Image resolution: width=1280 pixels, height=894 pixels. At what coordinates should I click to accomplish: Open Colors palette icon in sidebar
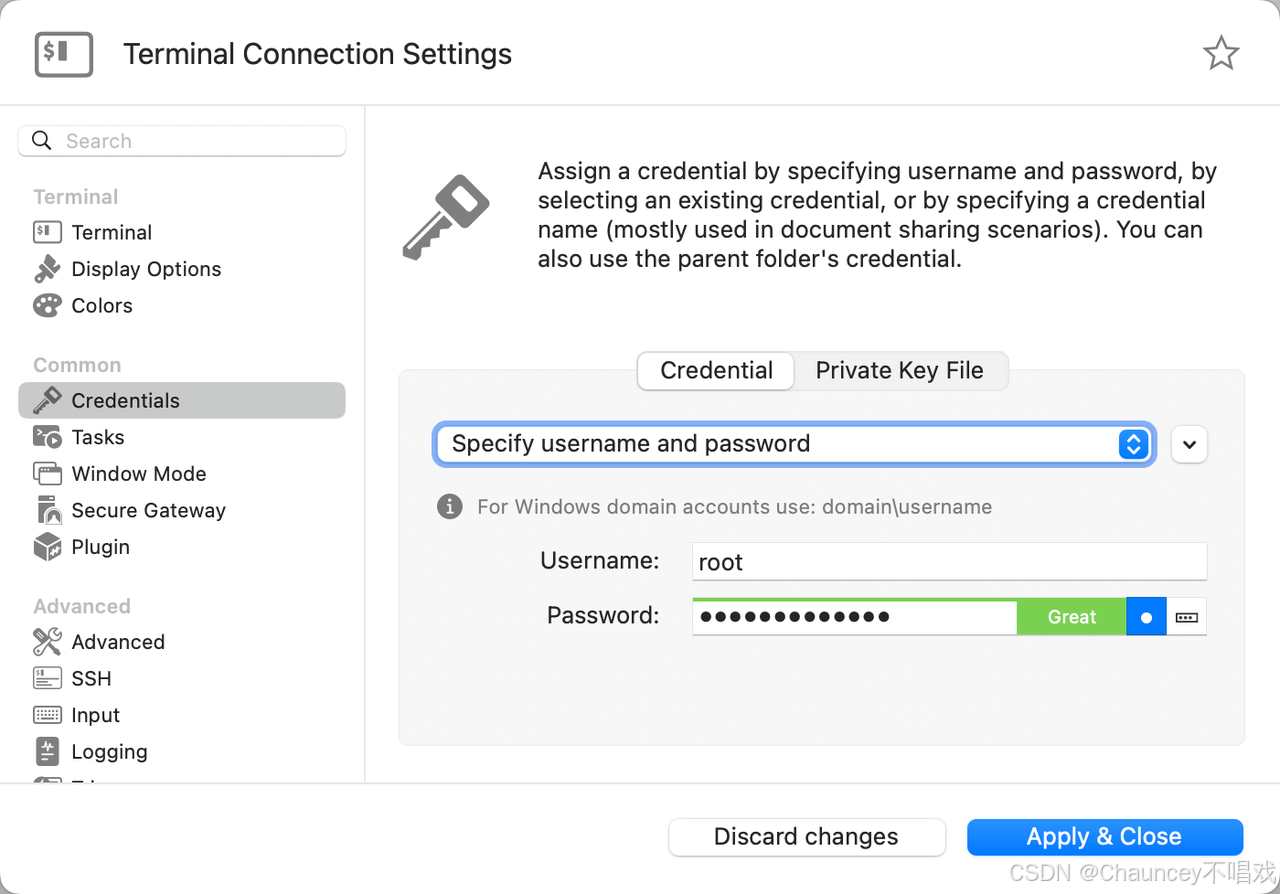tap(47, 306)
